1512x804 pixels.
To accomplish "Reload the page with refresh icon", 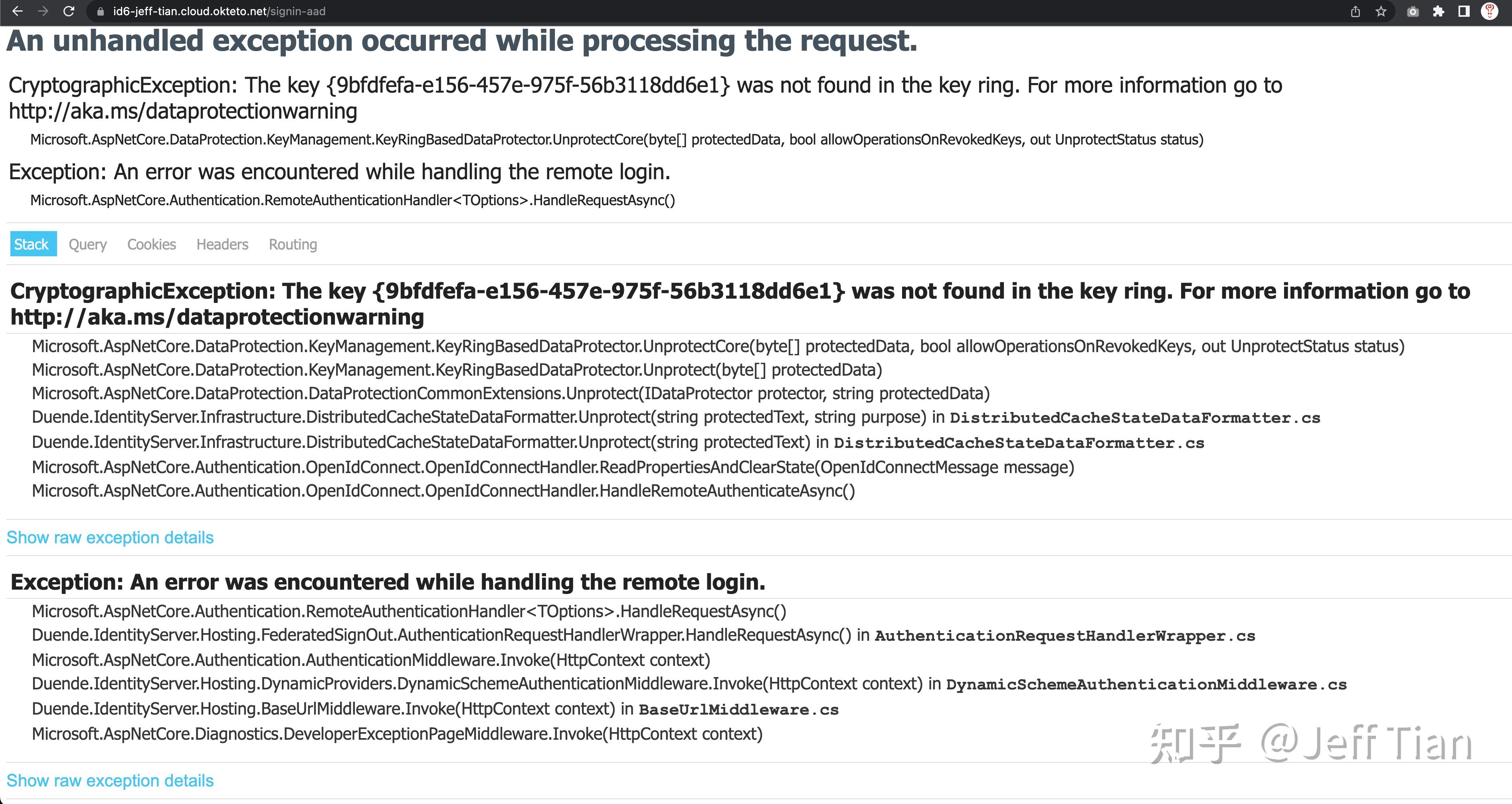I will 69,11.
